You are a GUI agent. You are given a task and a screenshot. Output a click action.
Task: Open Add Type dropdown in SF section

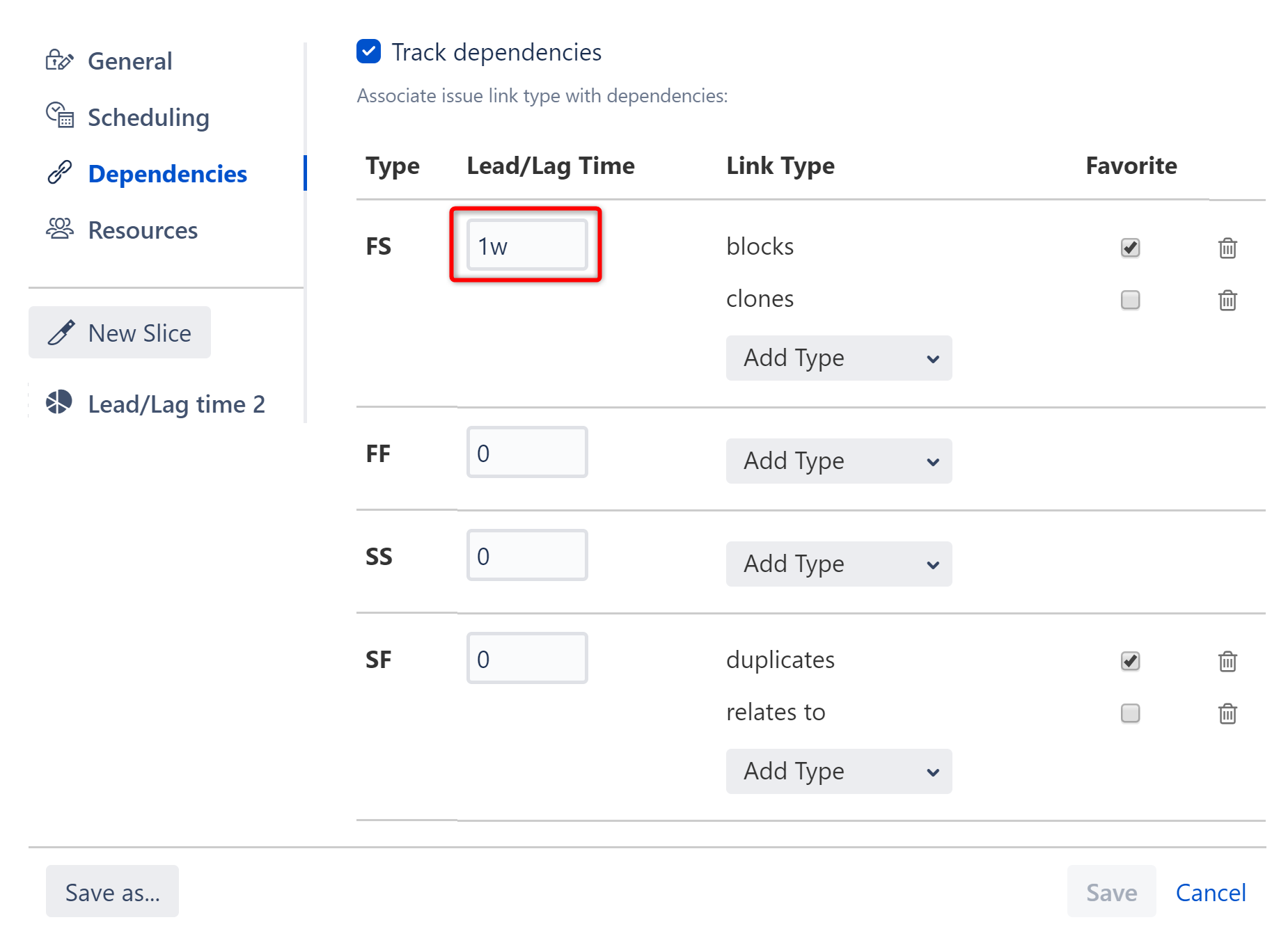838,771
